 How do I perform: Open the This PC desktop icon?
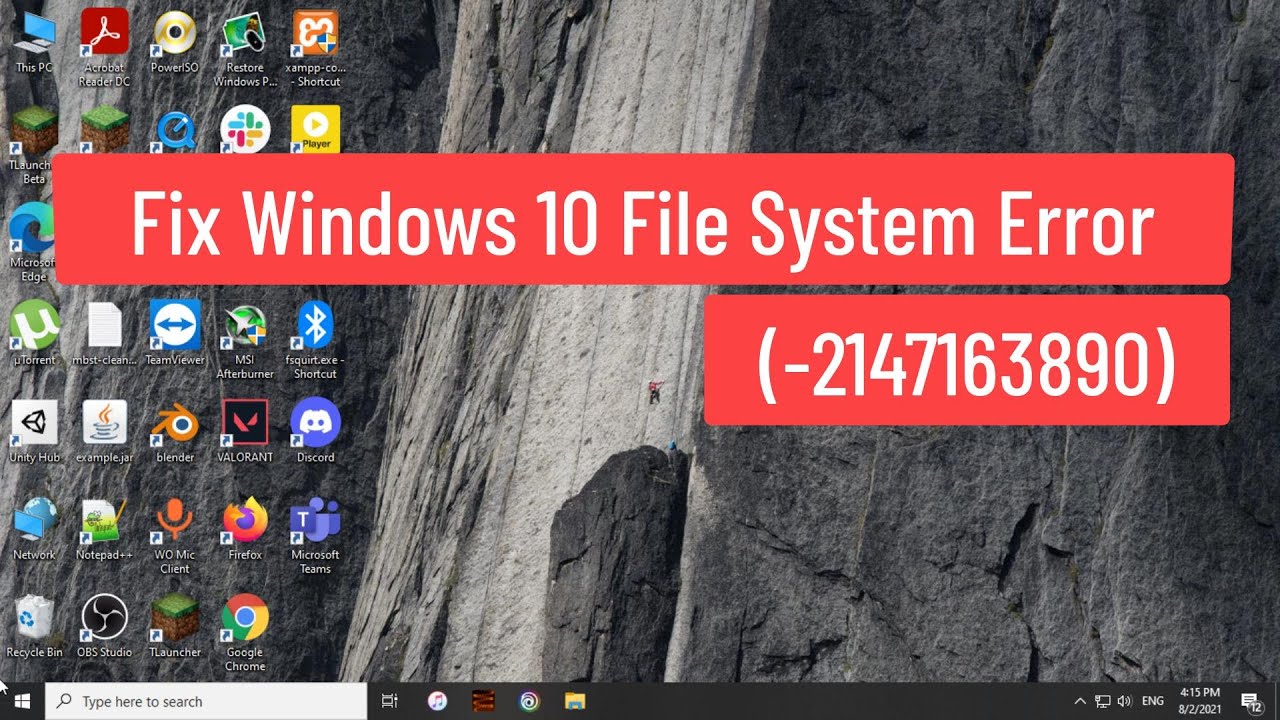(34, 42)
